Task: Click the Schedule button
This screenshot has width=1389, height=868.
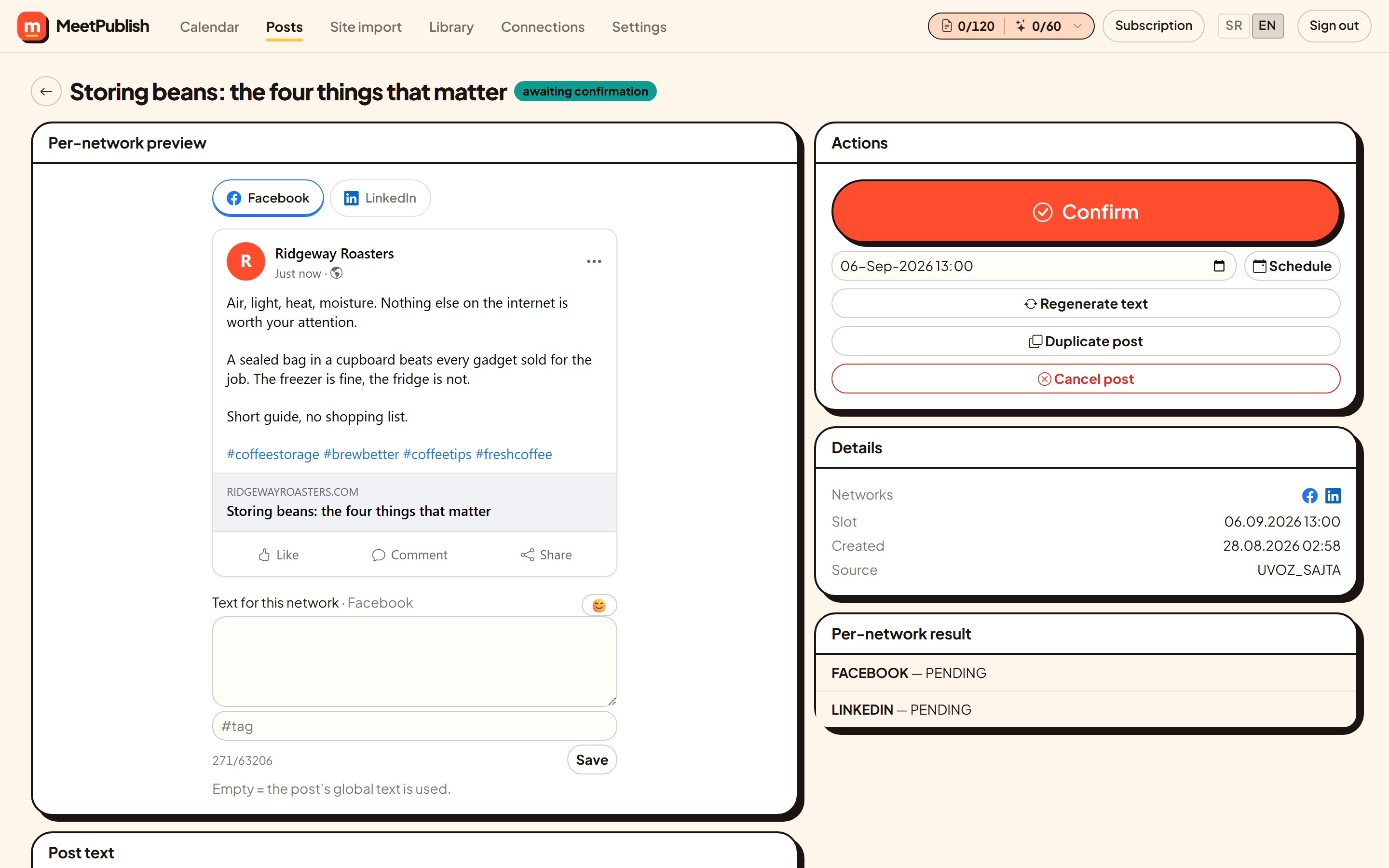Action: pyautogui.click(x=1292, y=266)
